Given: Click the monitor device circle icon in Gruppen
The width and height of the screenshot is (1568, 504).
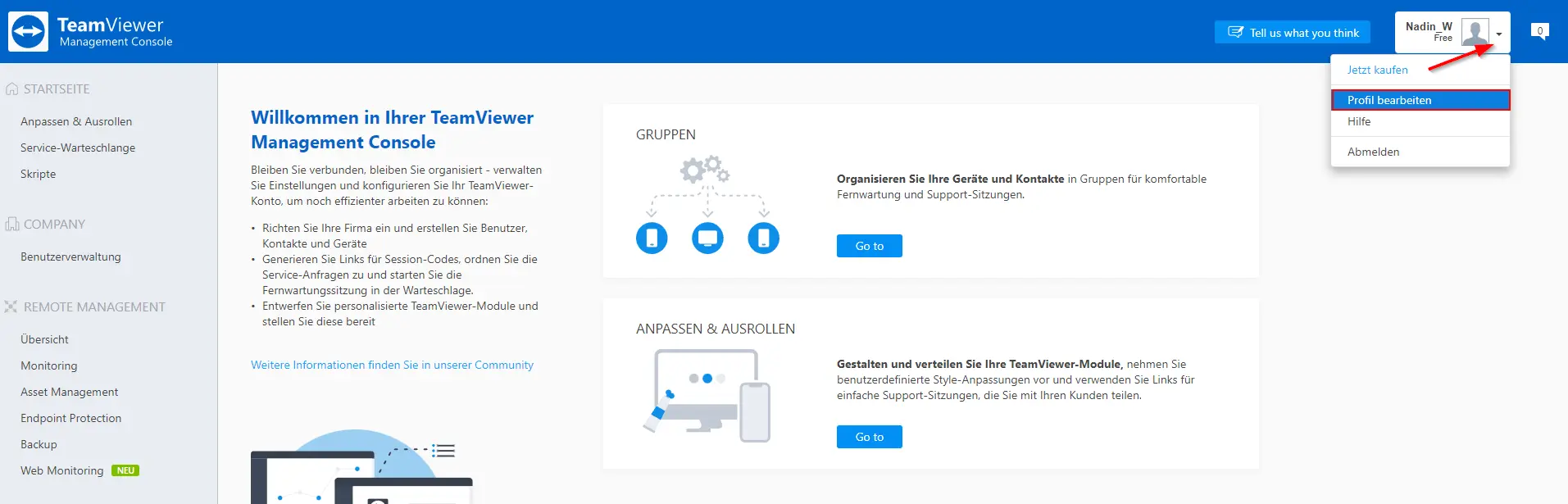Looking at the screenshot, I should [707, 238].
